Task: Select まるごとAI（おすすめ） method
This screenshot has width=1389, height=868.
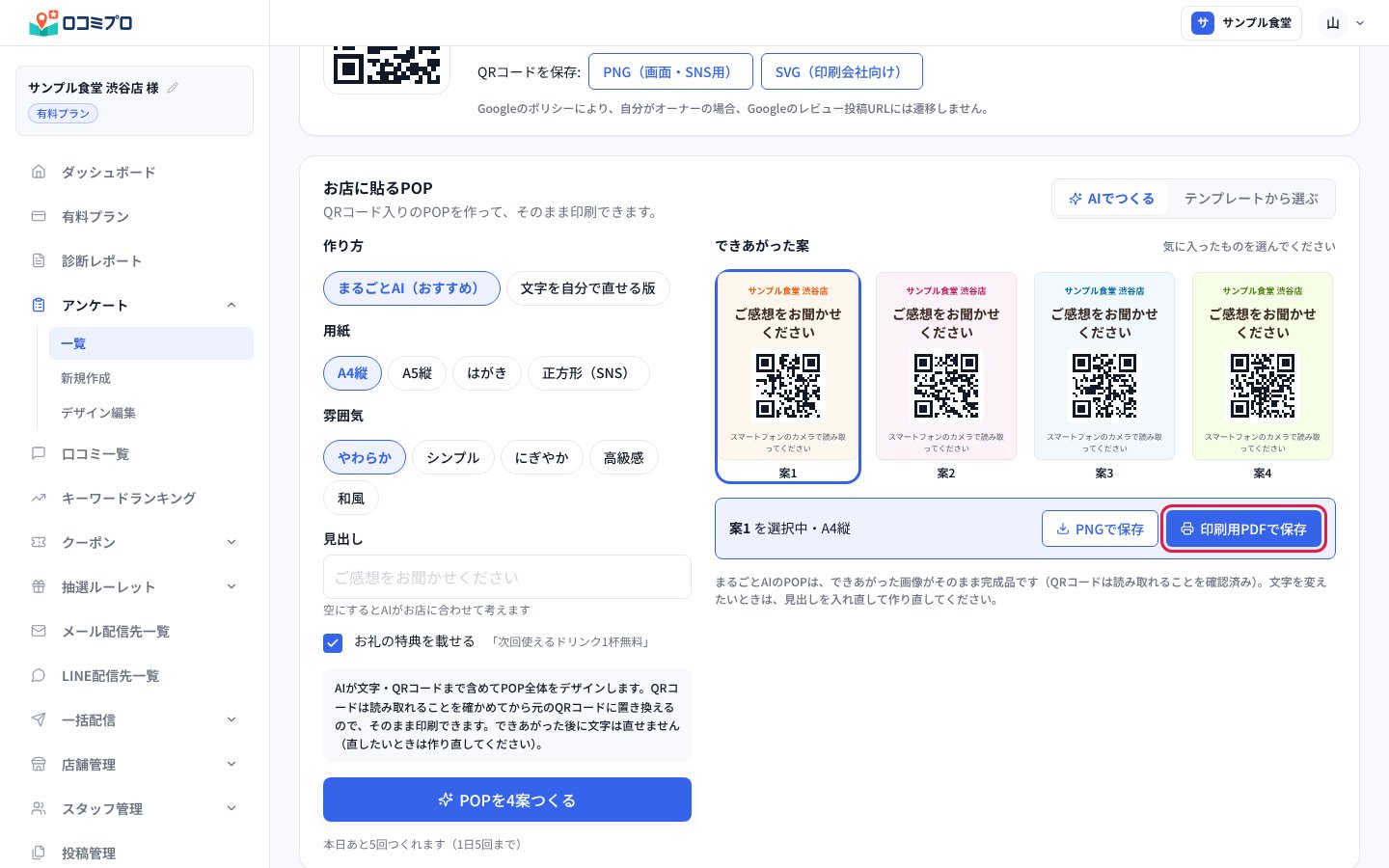Action: tap(412, 288)
